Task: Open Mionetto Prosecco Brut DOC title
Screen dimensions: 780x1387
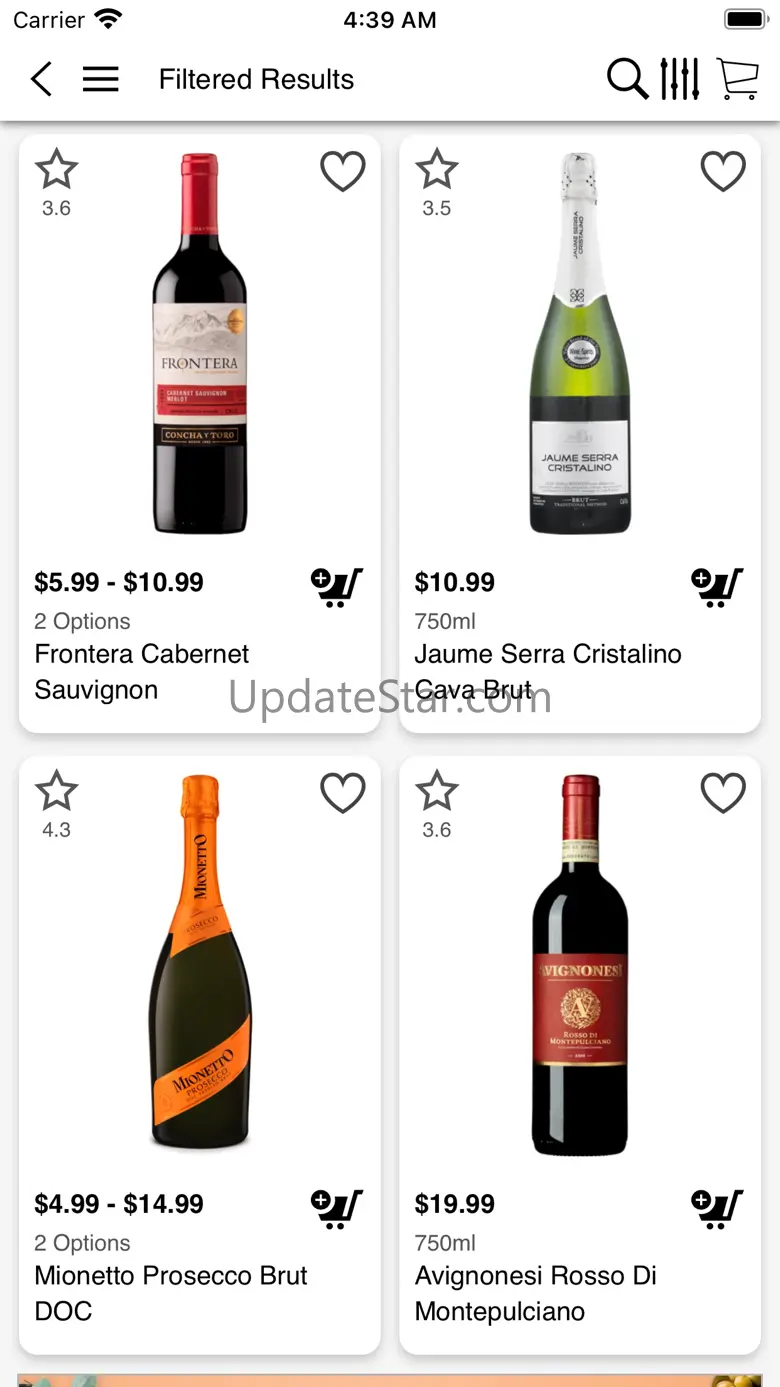Action: [171, 1293]
